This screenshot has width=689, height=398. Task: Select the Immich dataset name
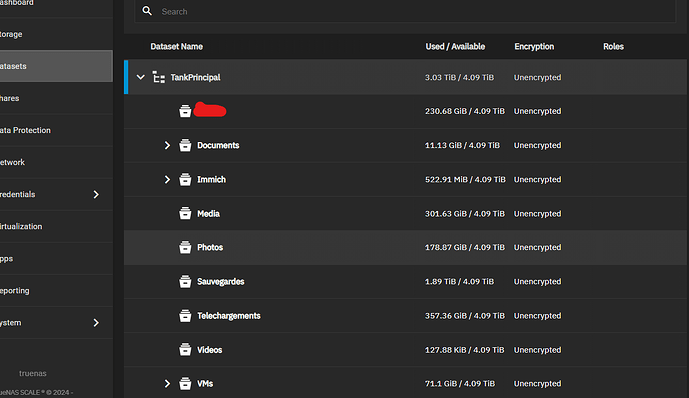(211, 180)
